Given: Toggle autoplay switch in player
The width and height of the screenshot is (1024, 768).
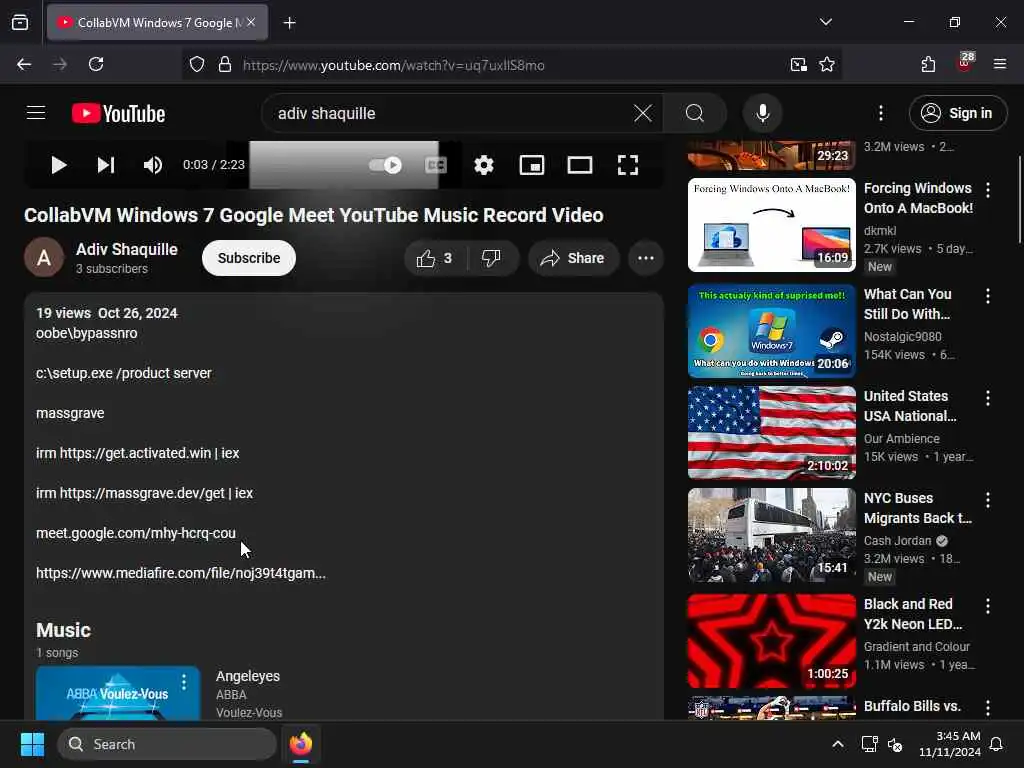Looking at the screenshot, I should coord(385,165).
